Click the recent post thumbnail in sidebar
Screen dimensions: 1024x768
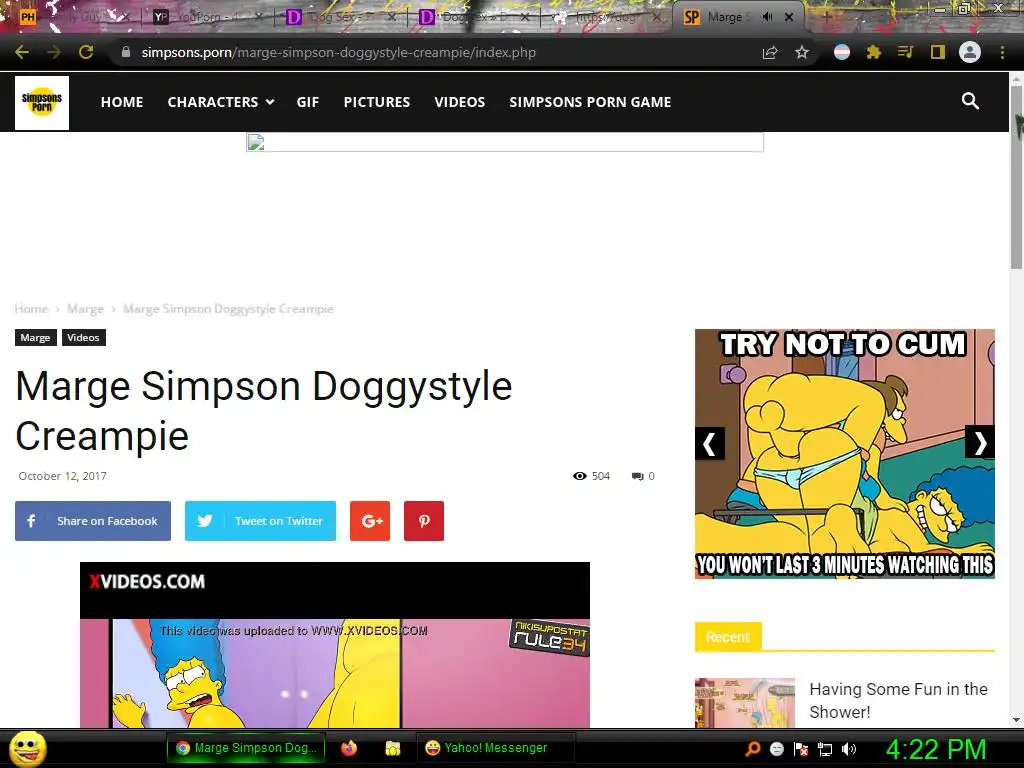pos(745,703)
